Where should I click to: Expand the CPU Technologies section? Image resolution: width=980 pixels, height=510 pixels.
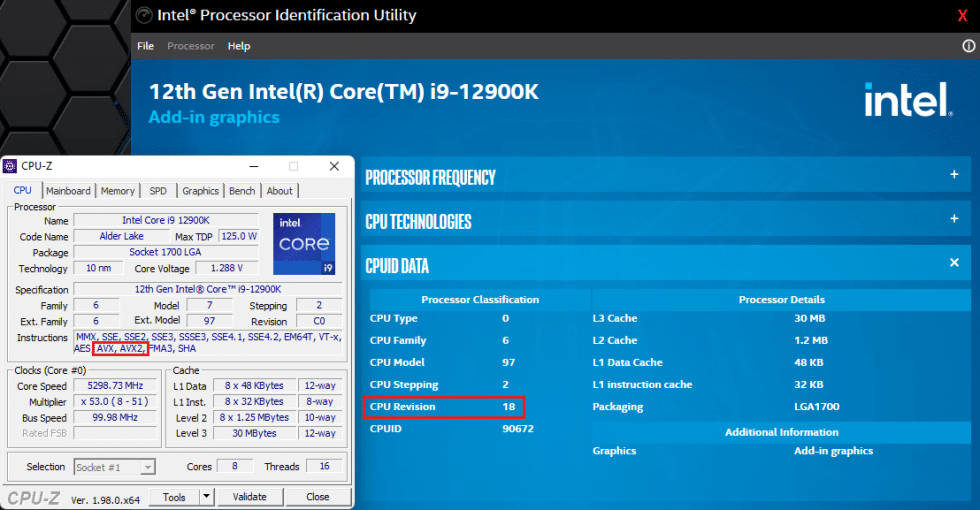tap(954, 219)
